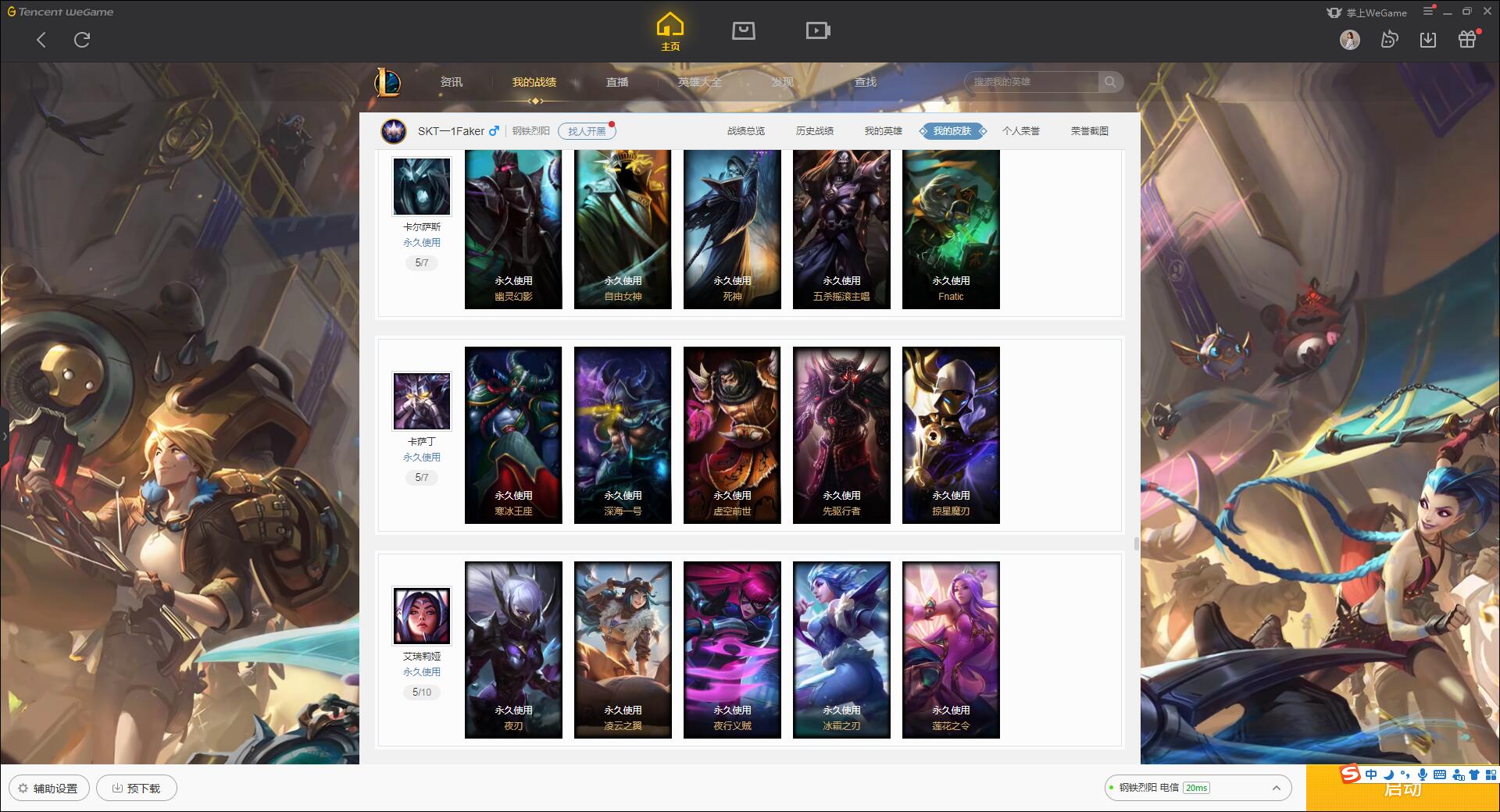Open Sogou skin shirt icon
1500x812 pixels.
pos(1473,775)
